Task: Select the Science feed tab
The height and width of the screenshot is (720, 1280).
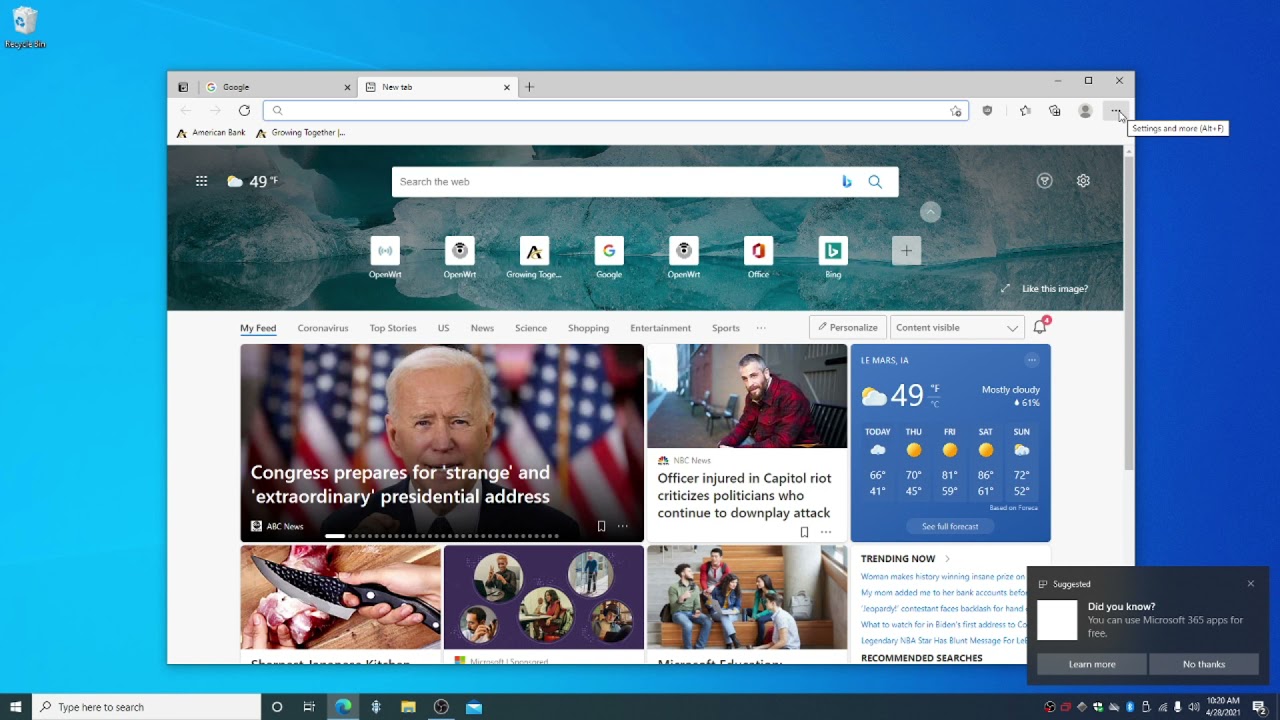Action: (531, 328)
